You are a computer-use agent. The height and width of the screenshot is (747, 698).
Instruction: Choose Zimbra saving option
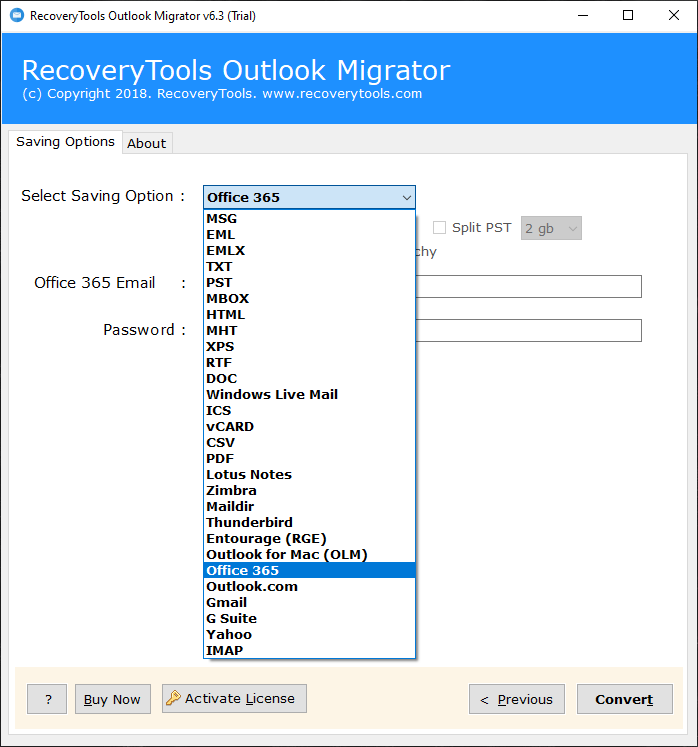(309, 491)
